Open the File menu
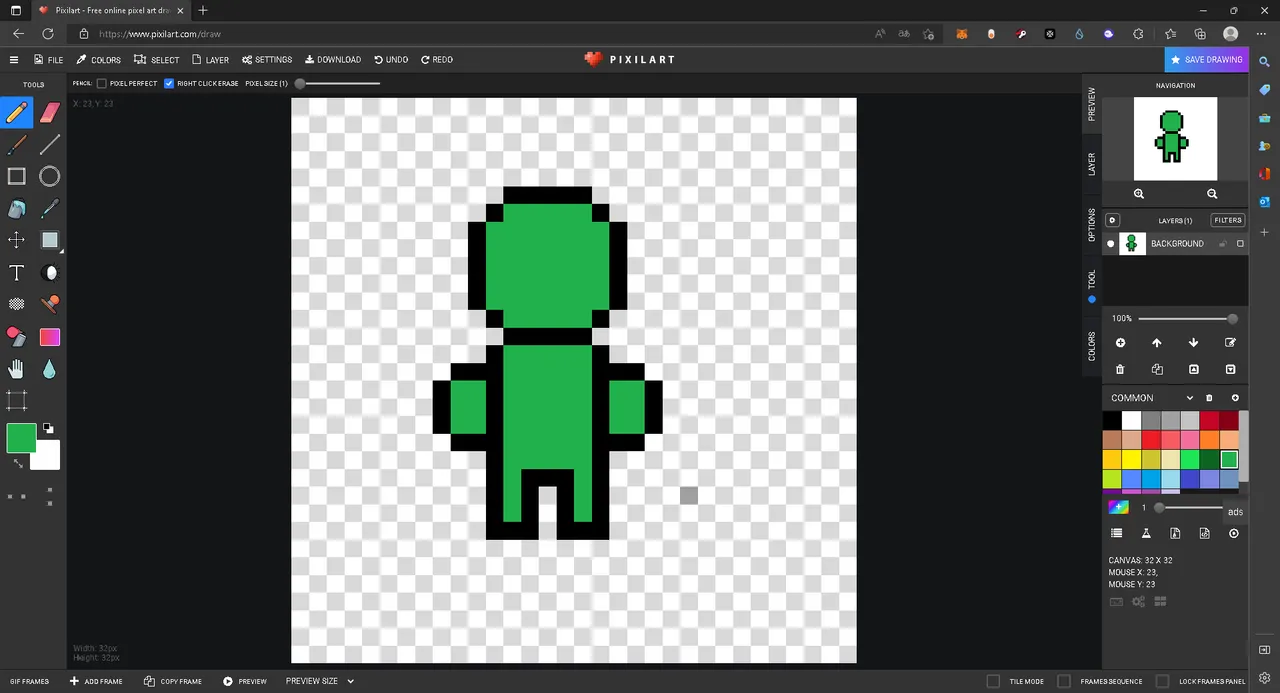 [x=48, y=60]
